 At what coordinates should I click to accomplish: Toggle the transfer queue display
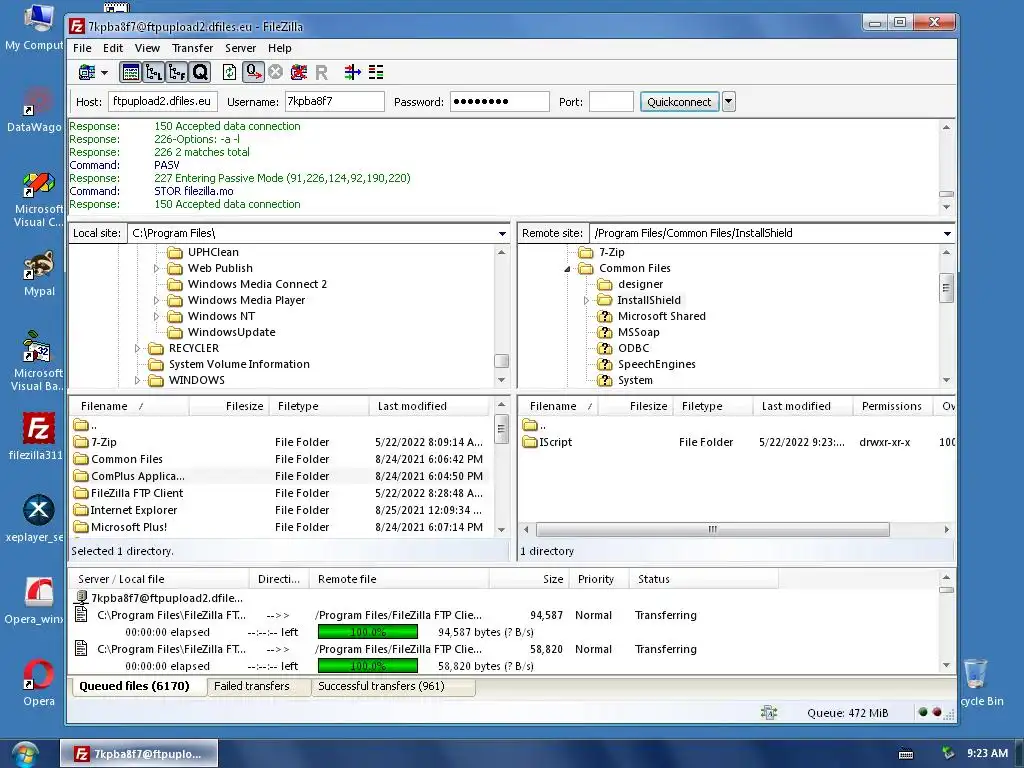coord(200,72)
